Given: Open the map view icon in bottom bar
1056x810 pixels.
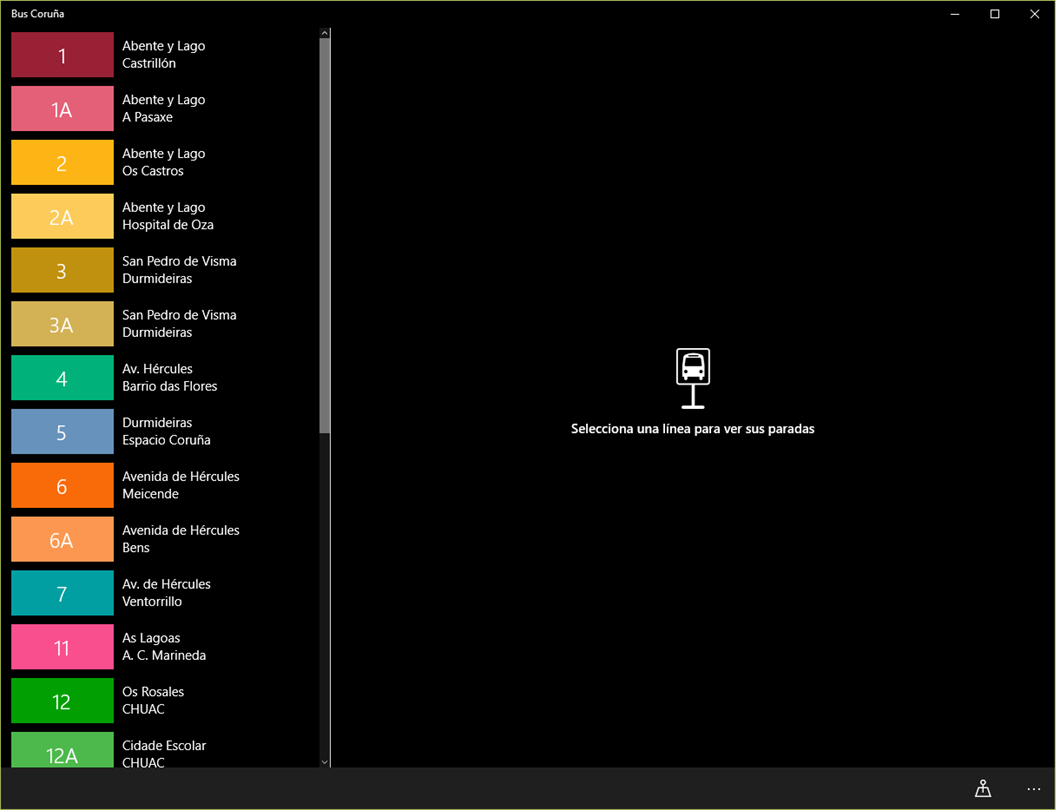Looking at the screenshot, I should (x=983, y=788).
